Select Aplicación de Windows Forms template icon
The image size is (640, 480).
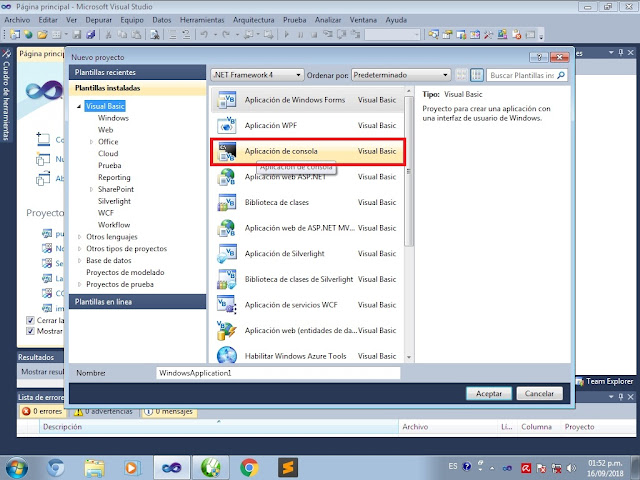227,100
